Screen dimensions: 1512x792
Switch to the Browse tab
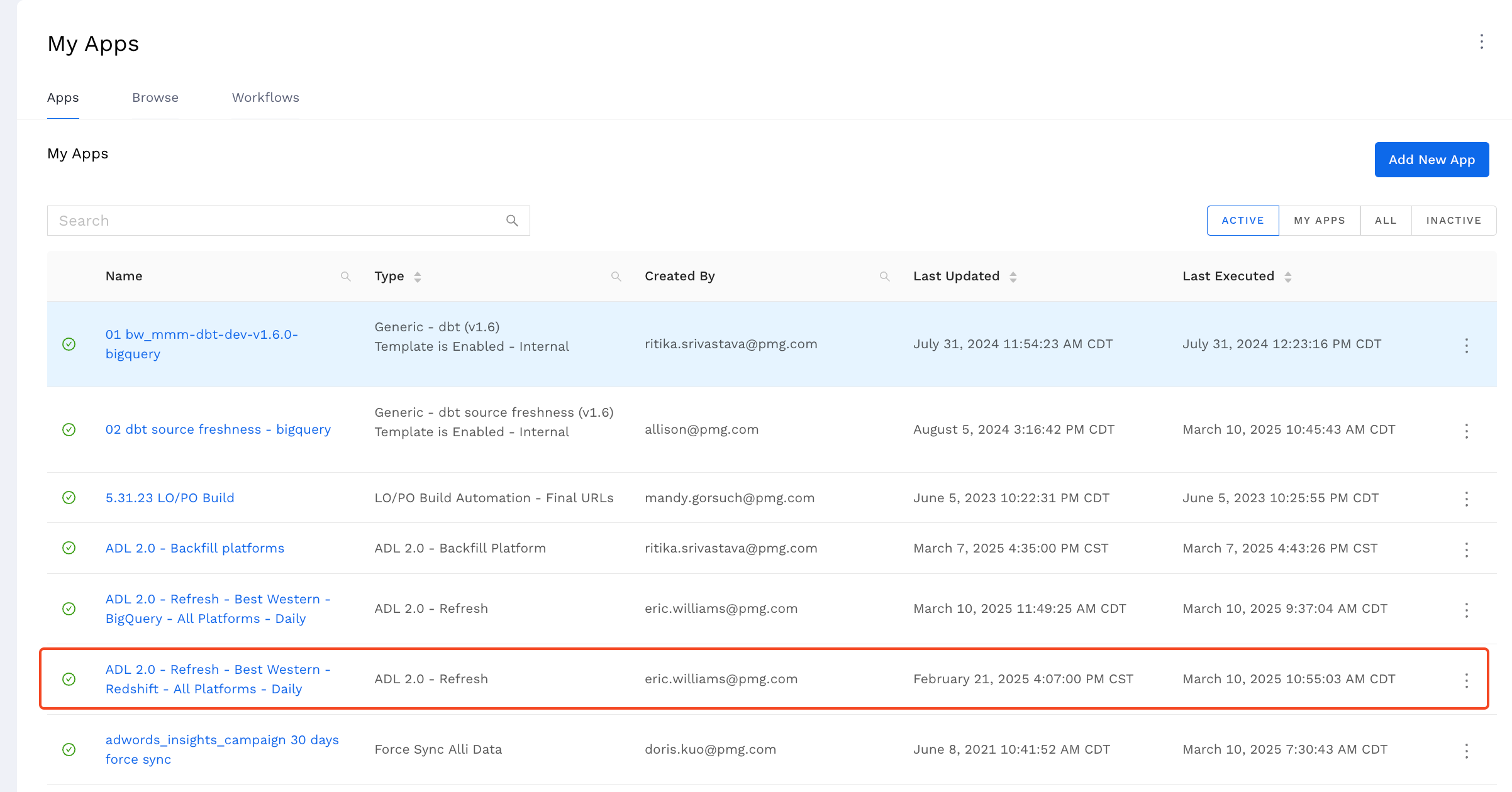(x=155, y=97)
